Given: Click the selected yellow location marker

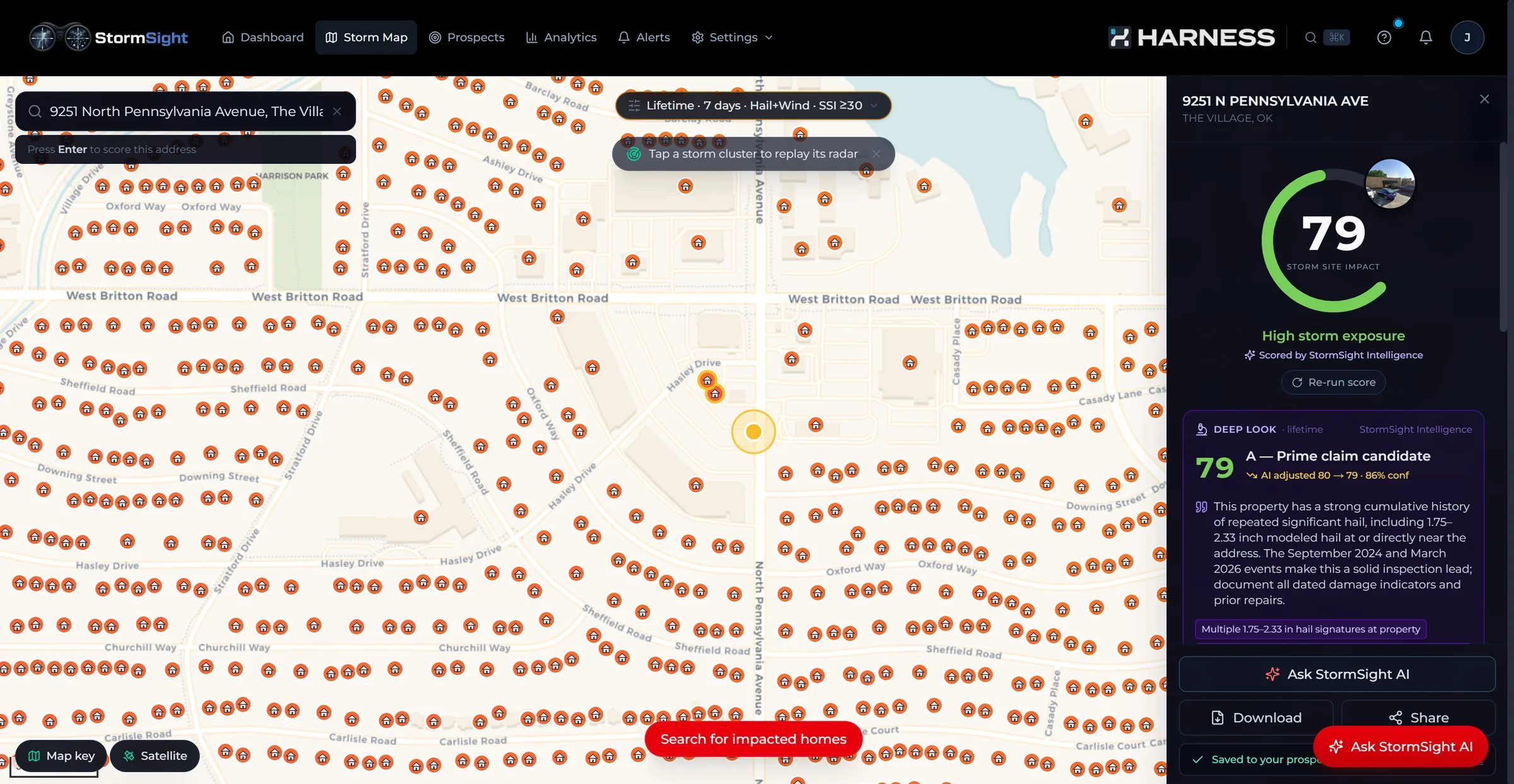Looking at the screenshot, I should coord(753,431).
